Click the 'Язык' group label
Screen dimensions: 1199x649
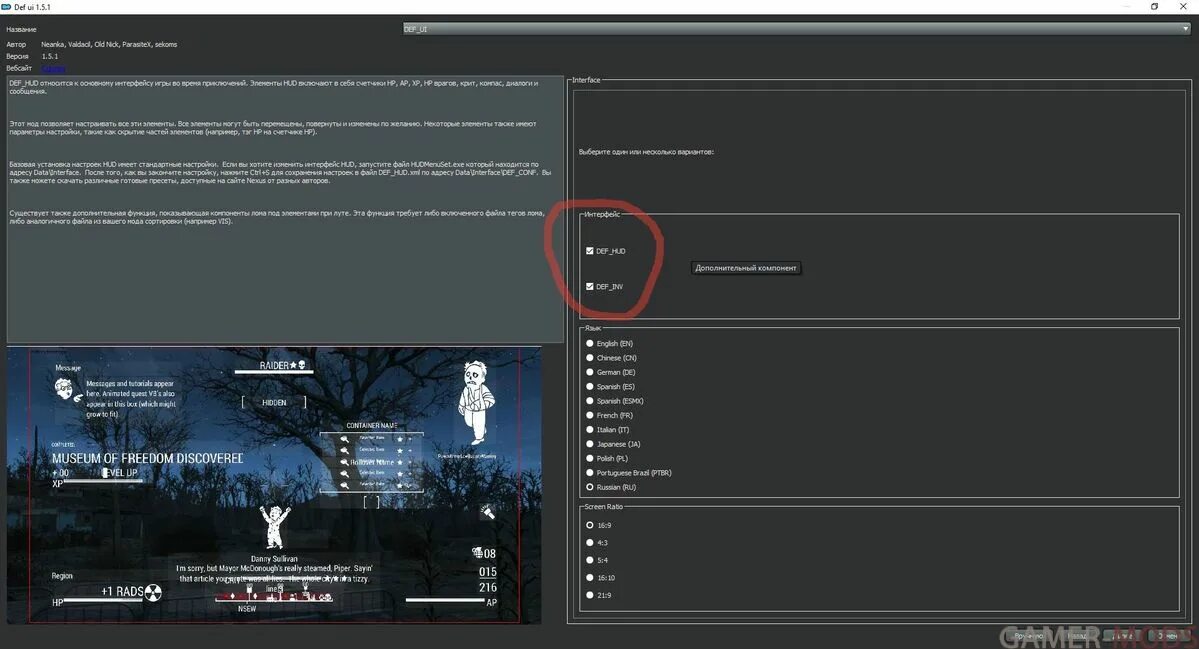point(593,328)
